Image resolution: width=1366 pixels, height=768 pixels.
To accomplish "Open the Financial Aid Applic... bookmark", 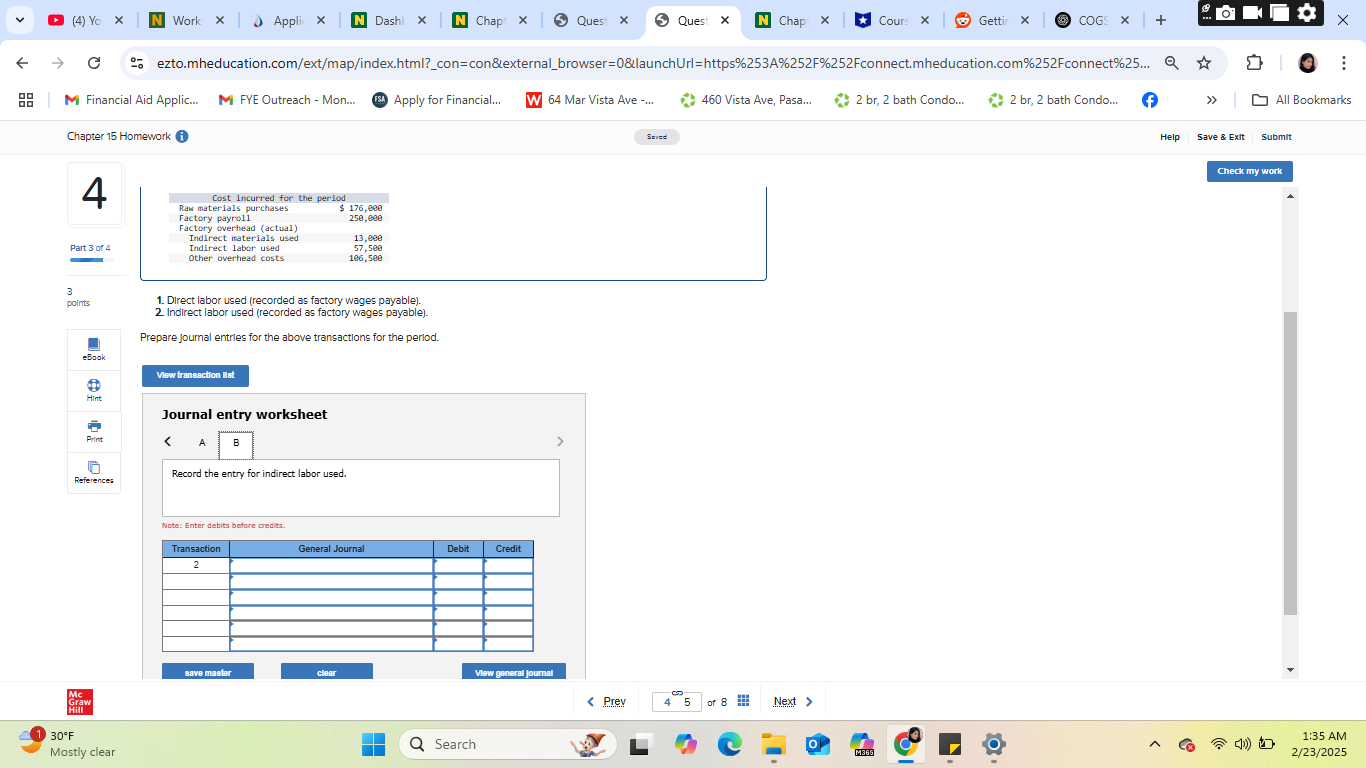I will pyautogui.click(x=131, y=100).
